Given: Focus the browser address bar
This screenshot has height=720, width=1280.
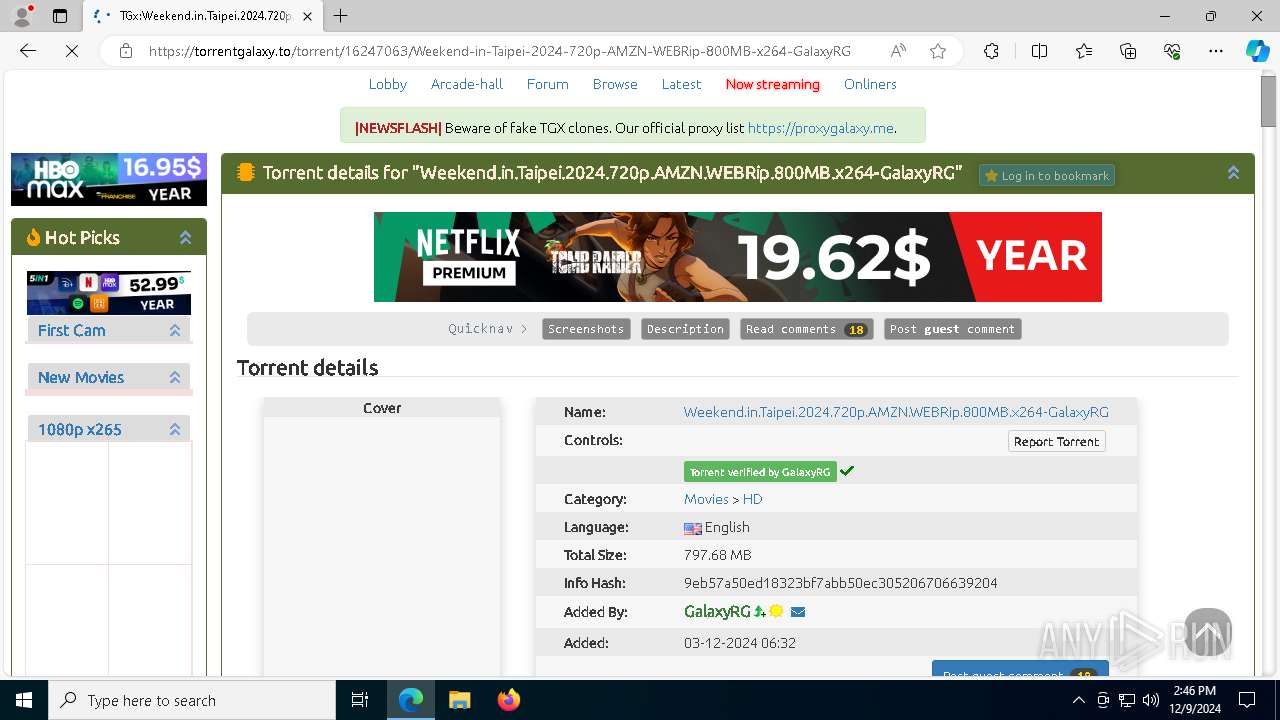Looking at the screenshot, I should click(499, 51).
